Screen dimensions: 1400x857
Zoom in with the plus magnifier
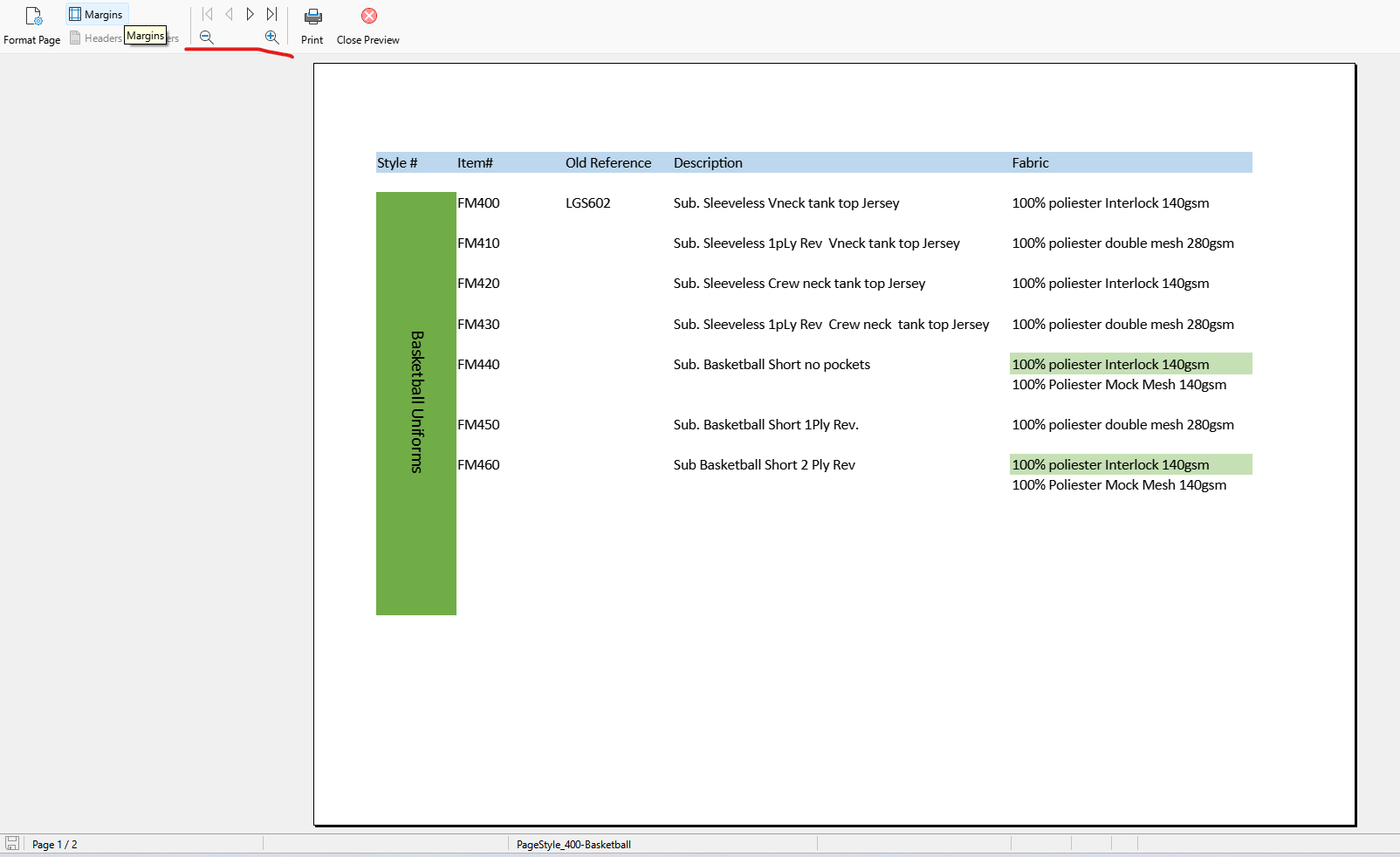click(x=271, y=37)
